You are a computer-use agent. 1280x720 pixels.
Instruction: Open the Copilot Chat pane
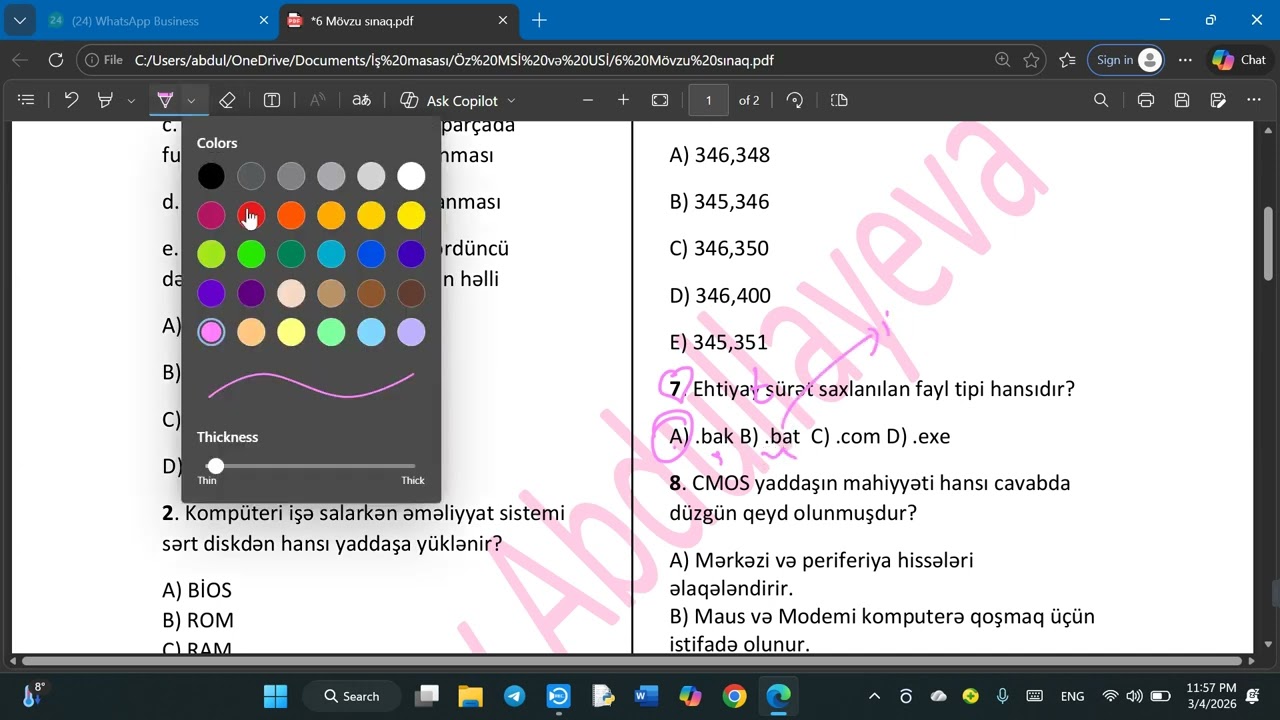pyautogui.click(x=1239, y=60)
